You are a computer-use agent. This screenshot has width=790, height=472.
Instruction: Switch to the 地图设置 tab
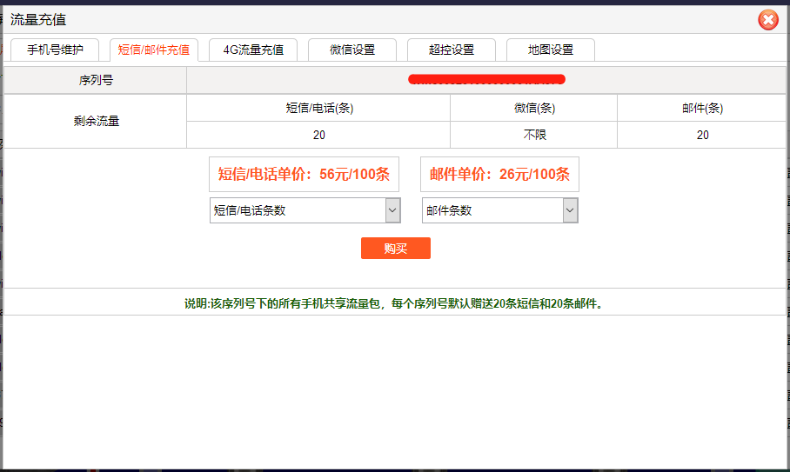pos(550,50)
